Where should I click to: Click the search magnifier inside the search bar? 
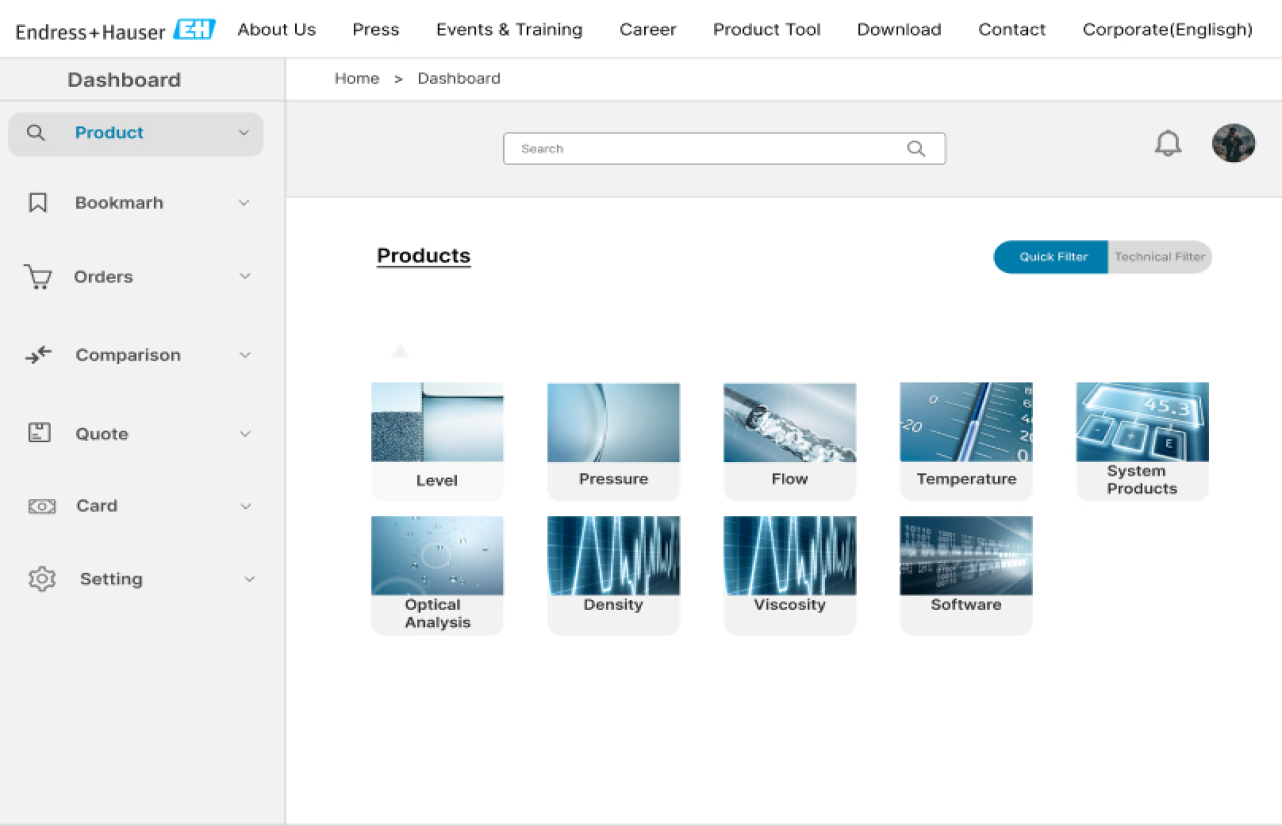click(x=916, y=148)
